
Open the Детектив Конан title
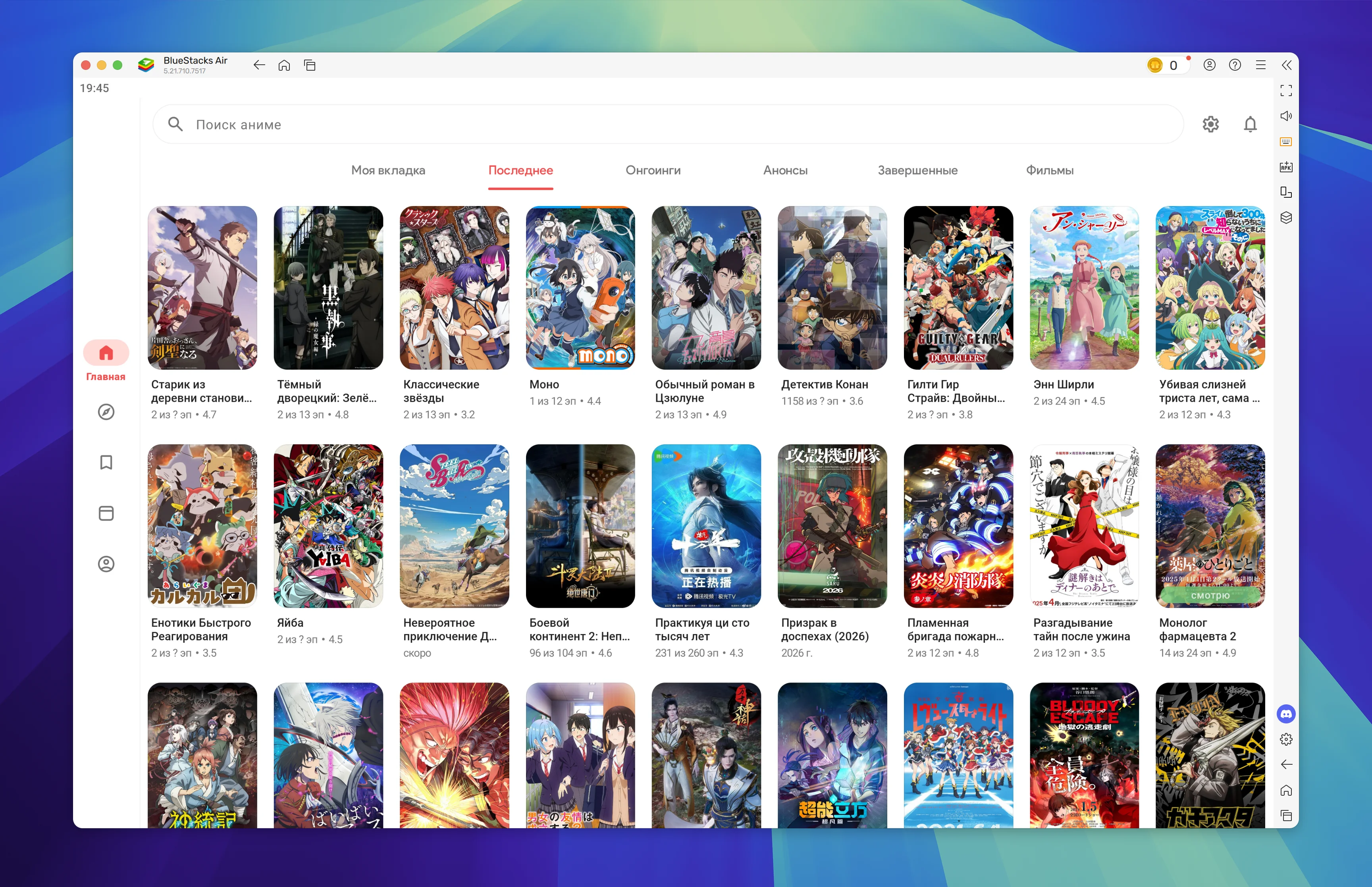824,385
